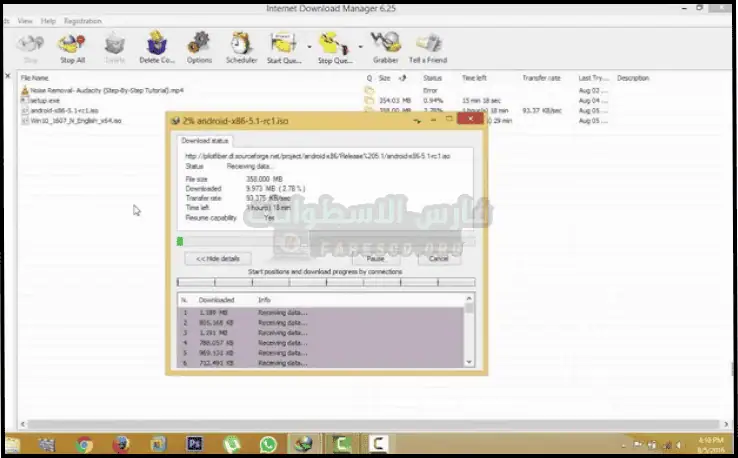Image resolution: width=738 pixels, height=458 pixels.
Task: Select the setup.exe row in download list
Action: tap(44, 100)
